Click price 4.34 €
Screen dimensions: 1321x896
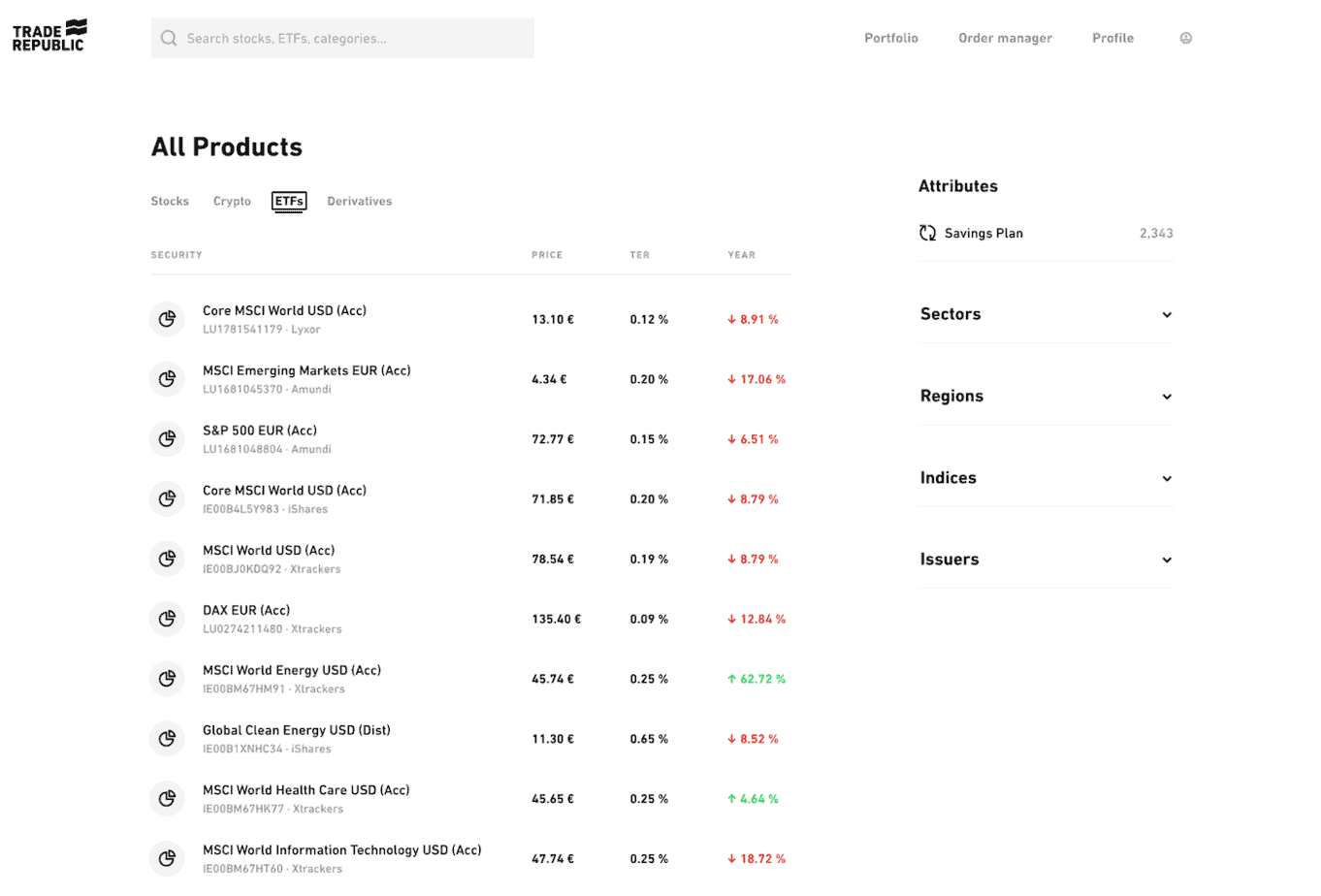(549, 379)
